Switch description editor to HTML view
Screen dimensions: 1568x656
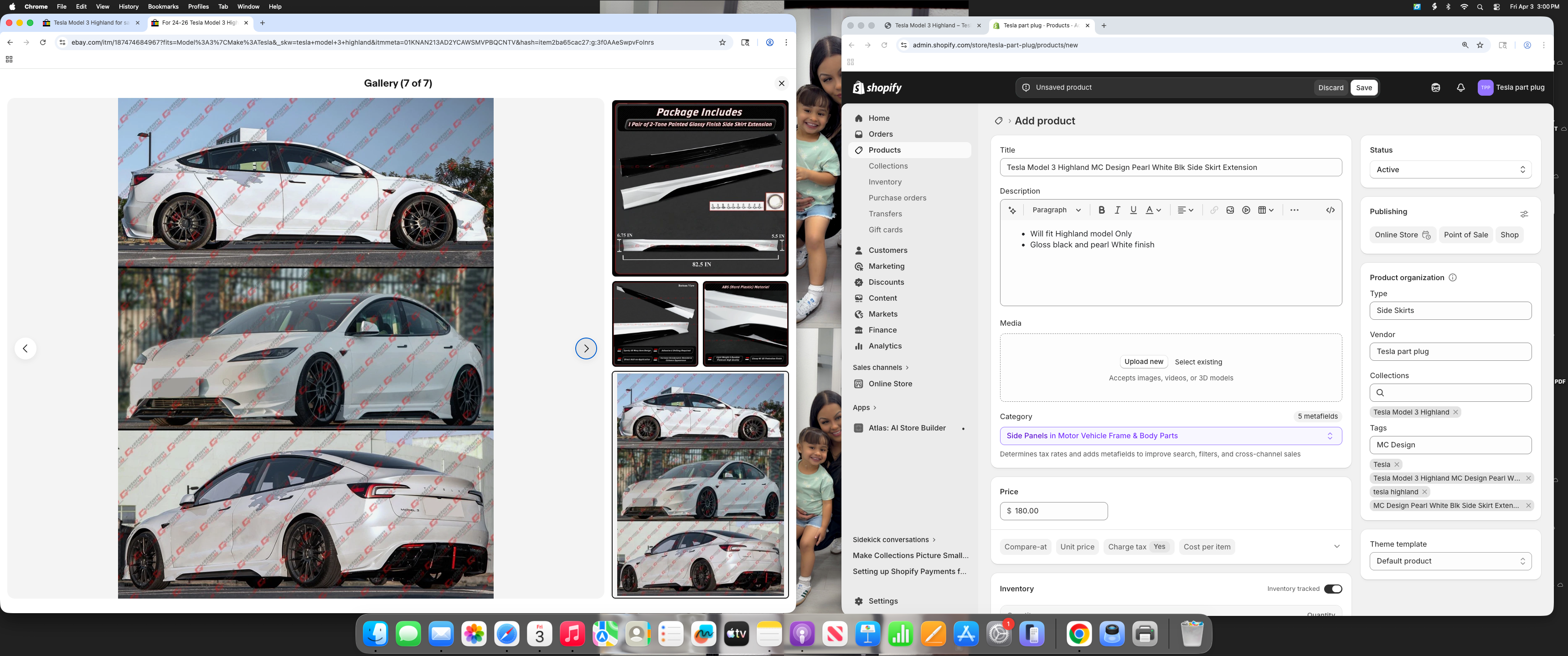click(x=1330, y=210)
